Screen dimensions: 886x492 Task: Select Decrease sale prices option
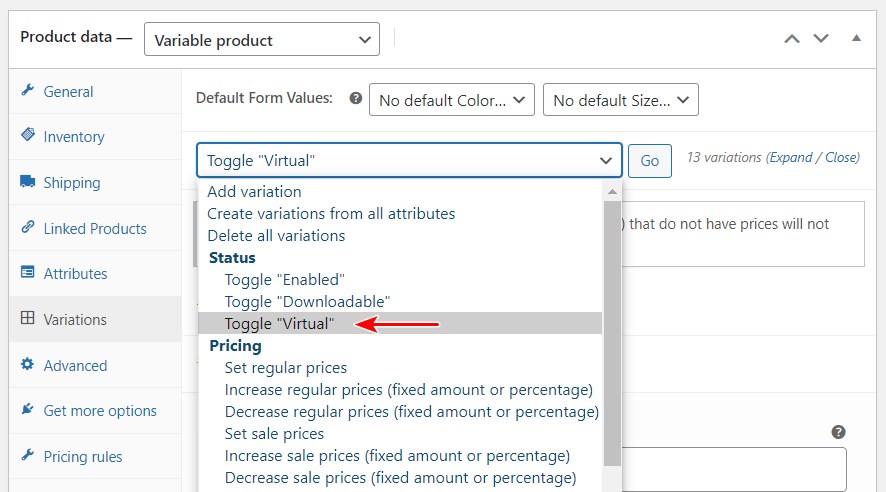coord(401,478)
